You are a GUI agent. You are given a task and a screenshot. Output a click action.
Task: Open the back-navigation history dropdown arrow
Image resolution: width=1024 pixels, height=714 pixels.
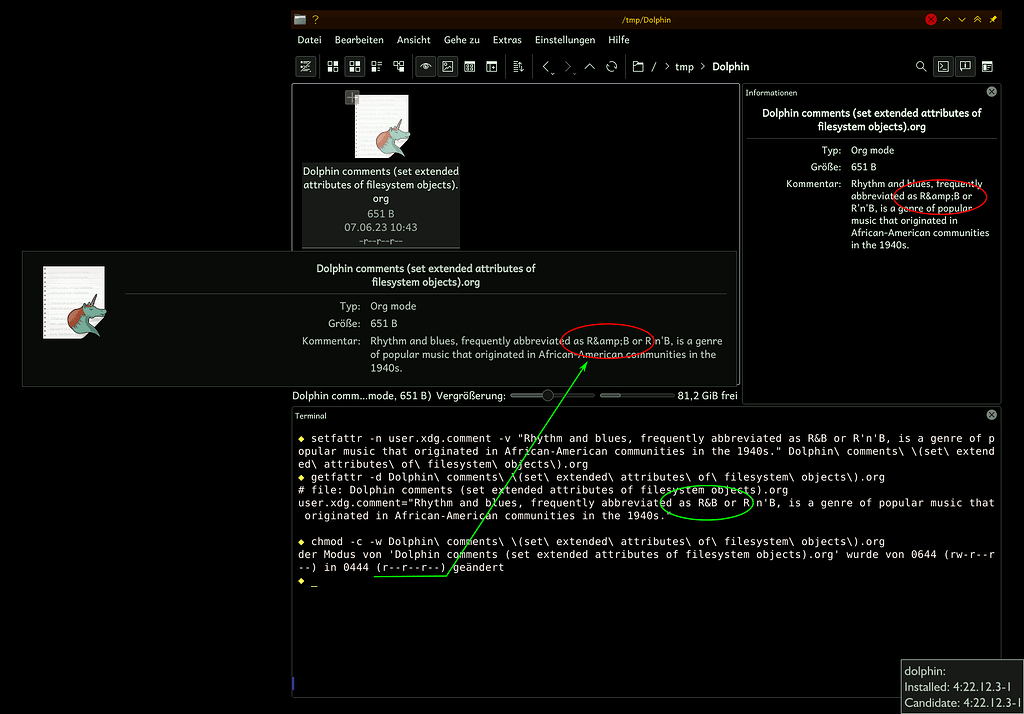coord(550,72)
